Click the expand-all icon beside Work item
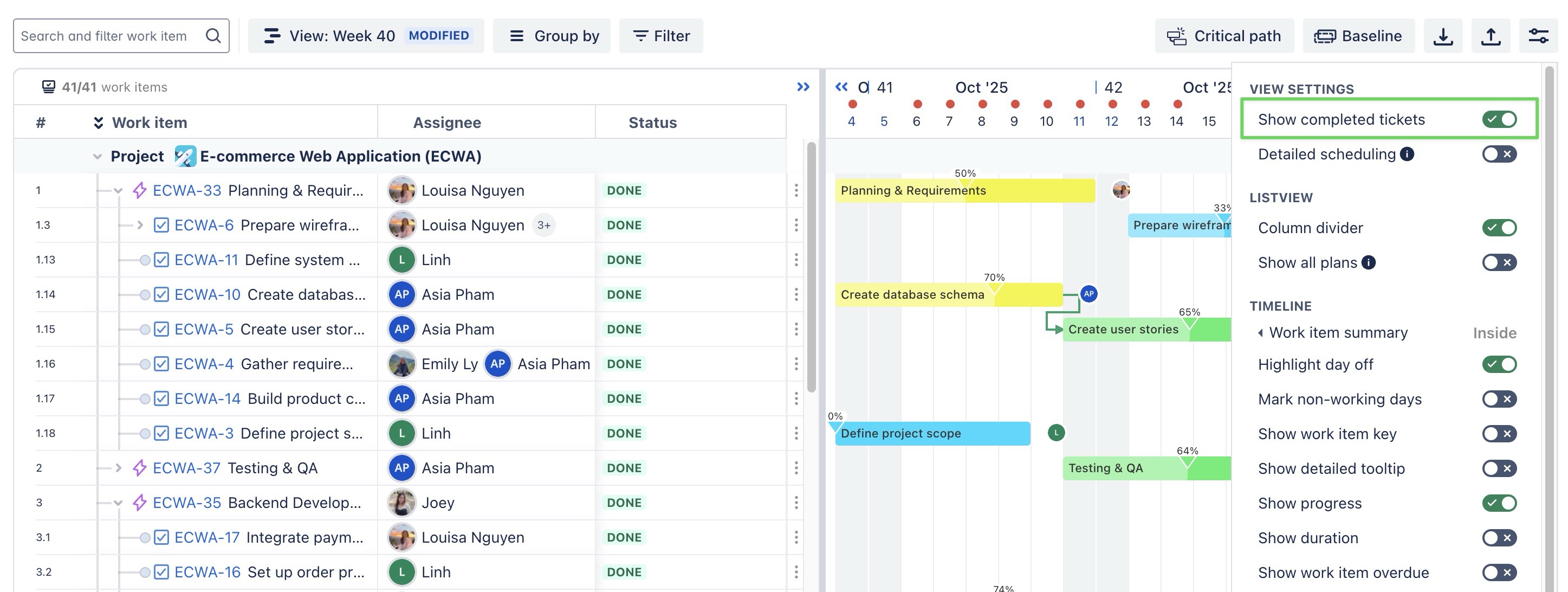This screenshot has width=1568, height=592. (98, 123)
